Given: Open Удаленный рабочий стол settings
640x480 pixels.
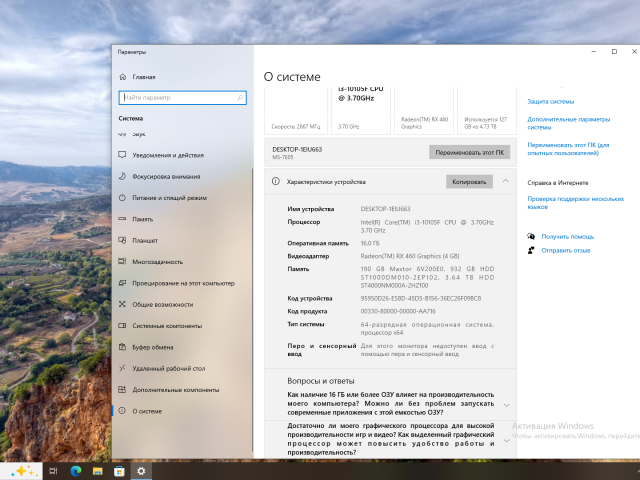Looking at the screenshot, I should click(x=169, y=368).
